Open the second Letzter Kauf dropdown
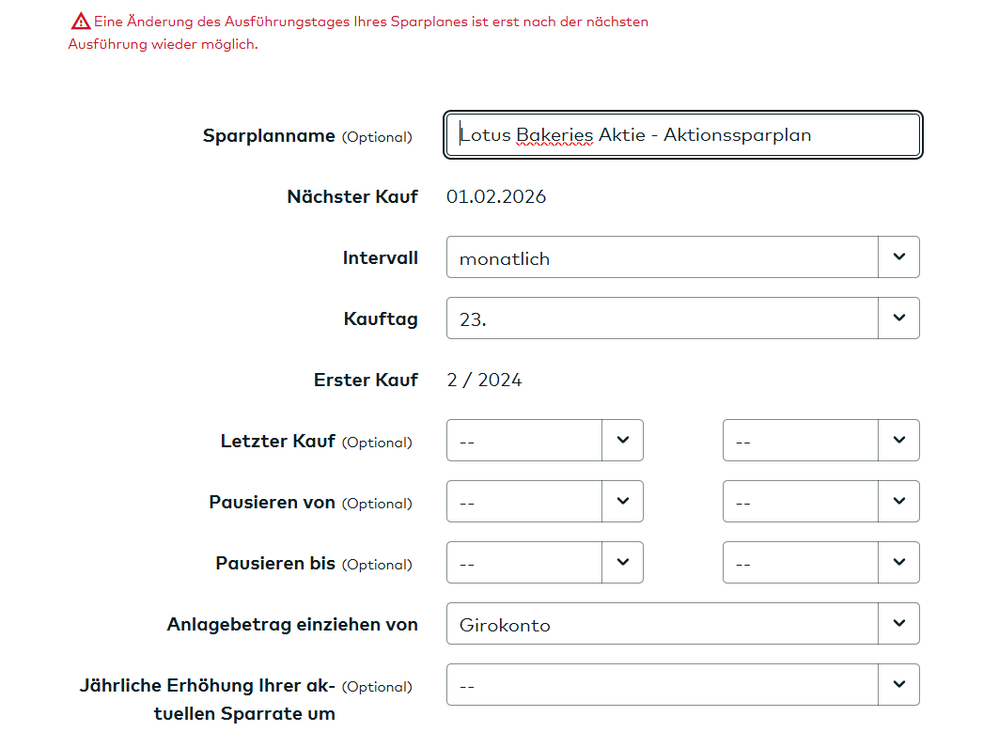The width and height of the screenshot is (999, 746). pyautogui.click(x=820, y=440)
